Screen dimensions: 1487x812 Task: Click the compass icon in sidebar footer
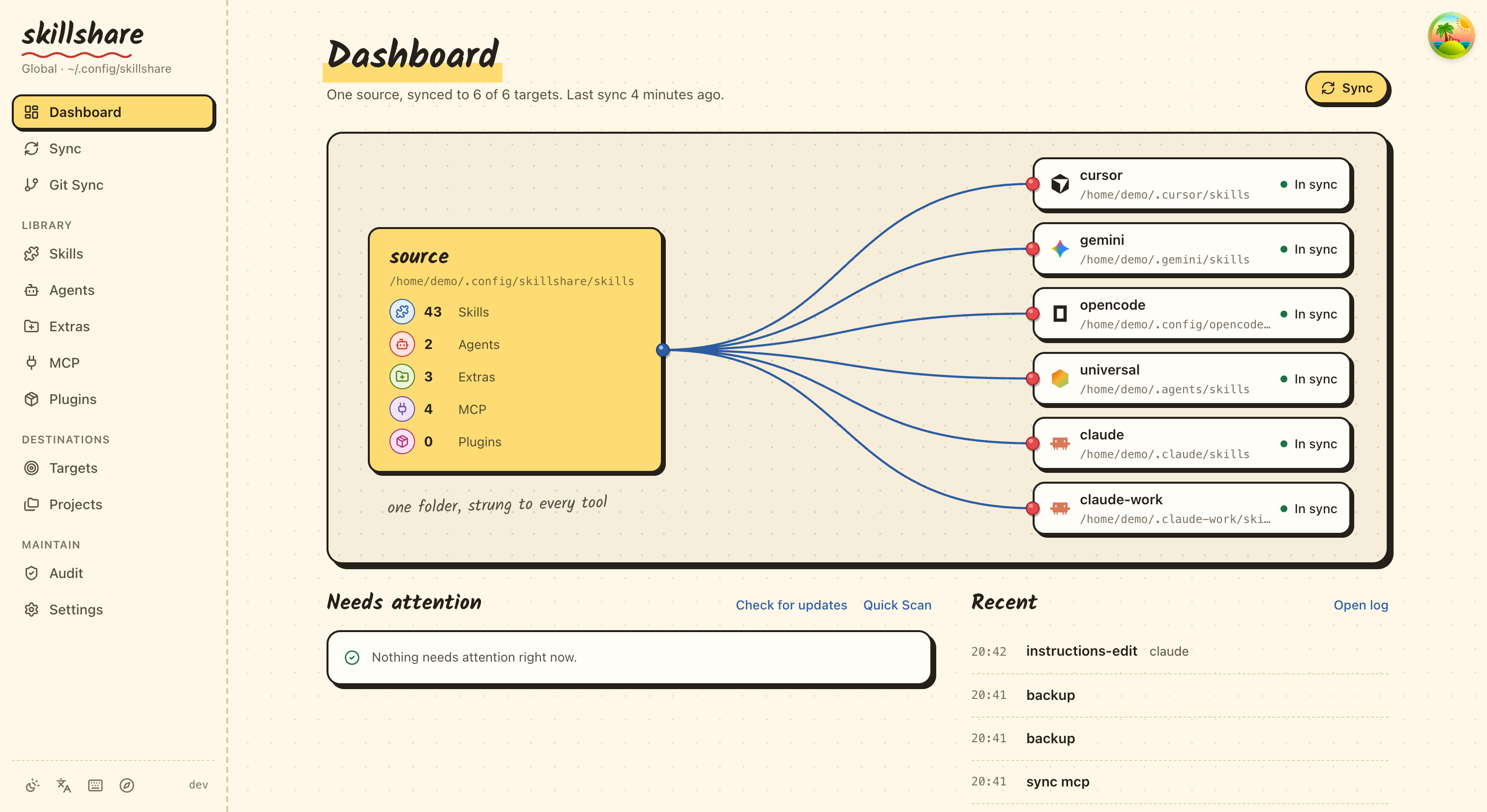click(x=127, y=785)
